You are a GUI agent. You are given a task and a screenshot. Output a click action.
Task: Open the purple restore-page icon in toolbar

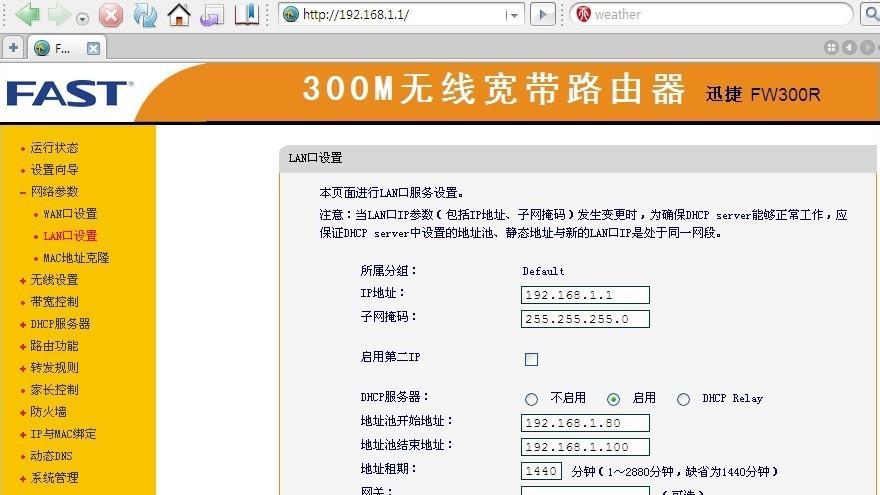212,15
